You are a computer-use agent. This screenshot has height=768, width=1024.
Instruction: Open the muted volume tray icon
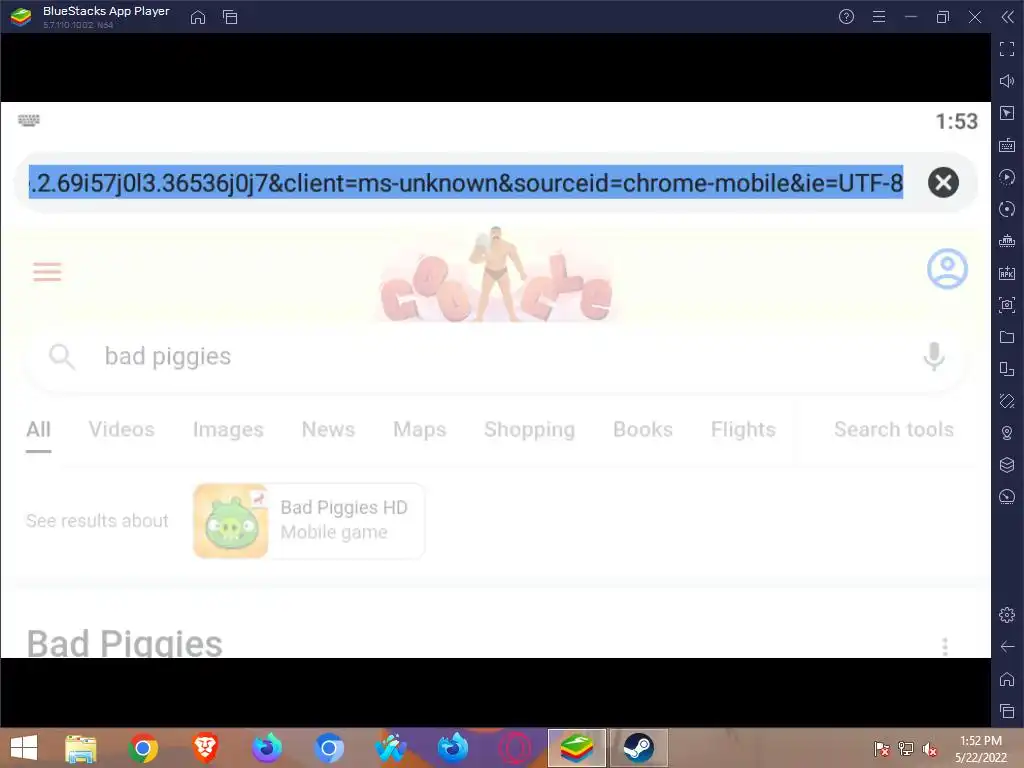click(x=929, y=749)
